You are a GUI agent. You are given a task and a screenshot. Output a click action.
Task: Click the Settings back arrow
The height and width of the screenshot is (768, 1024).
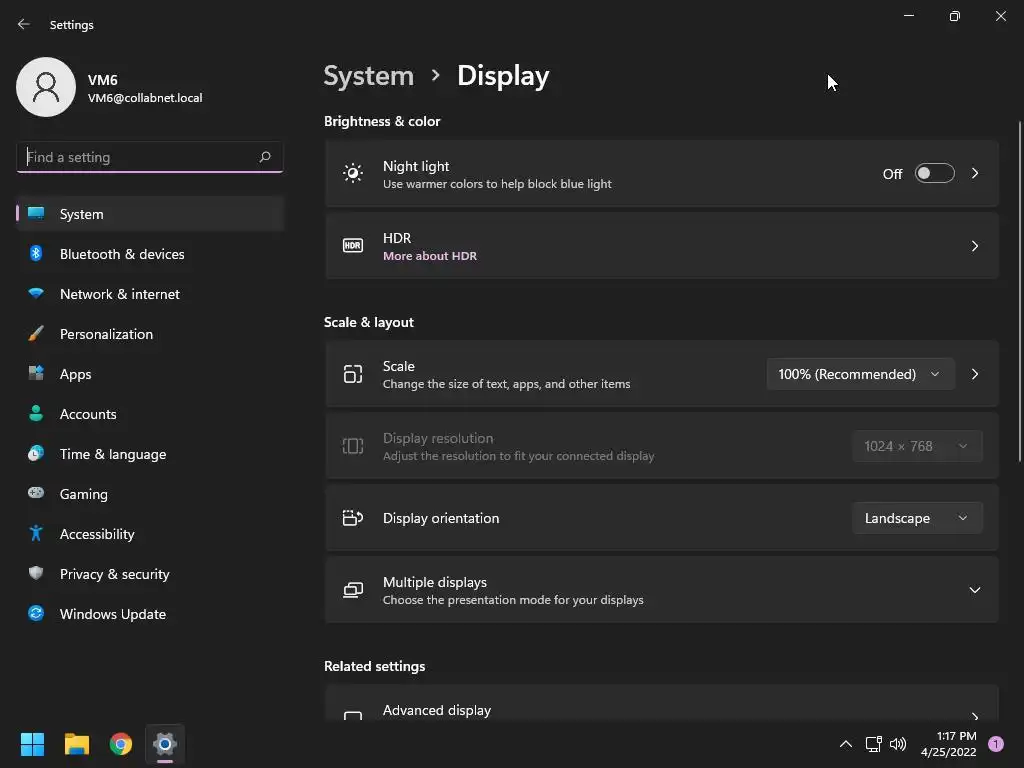(24, 24)
